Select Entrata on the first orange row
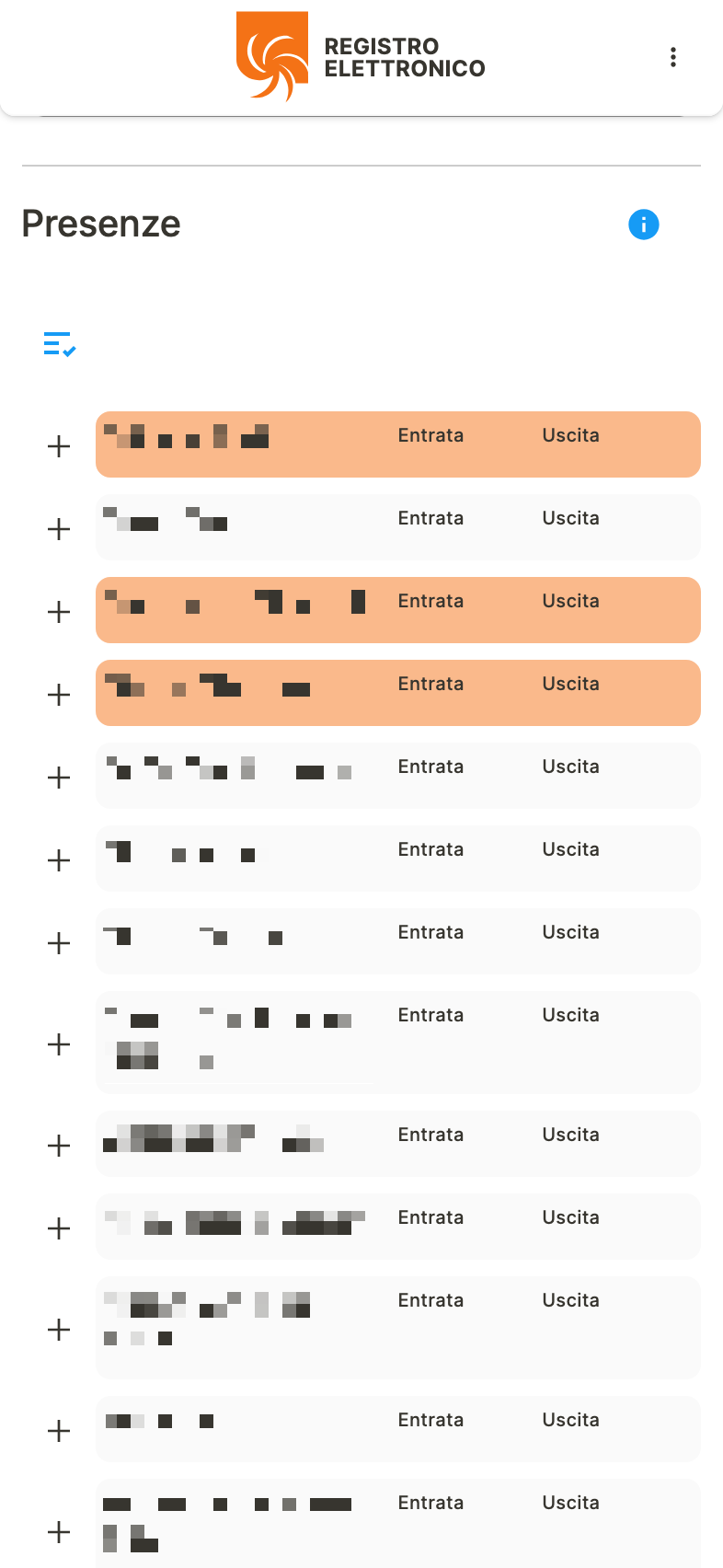Image resolution: width=723 pixels, height=1568 pixels. pos(430,435)
